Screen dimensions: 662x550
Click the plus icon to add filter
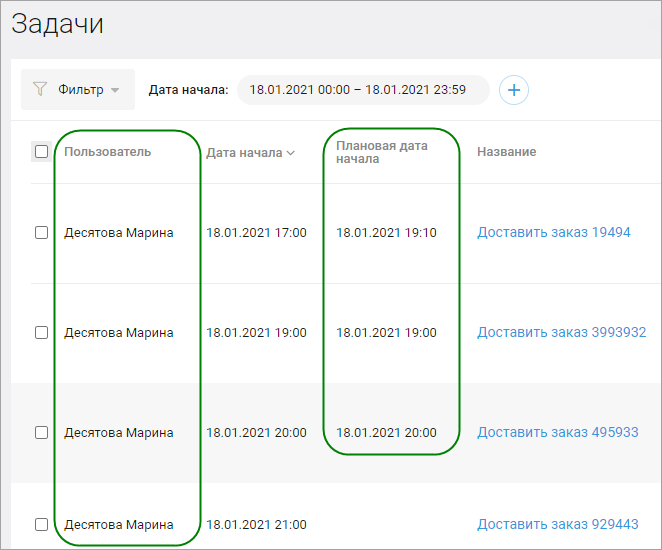(514, 90)
